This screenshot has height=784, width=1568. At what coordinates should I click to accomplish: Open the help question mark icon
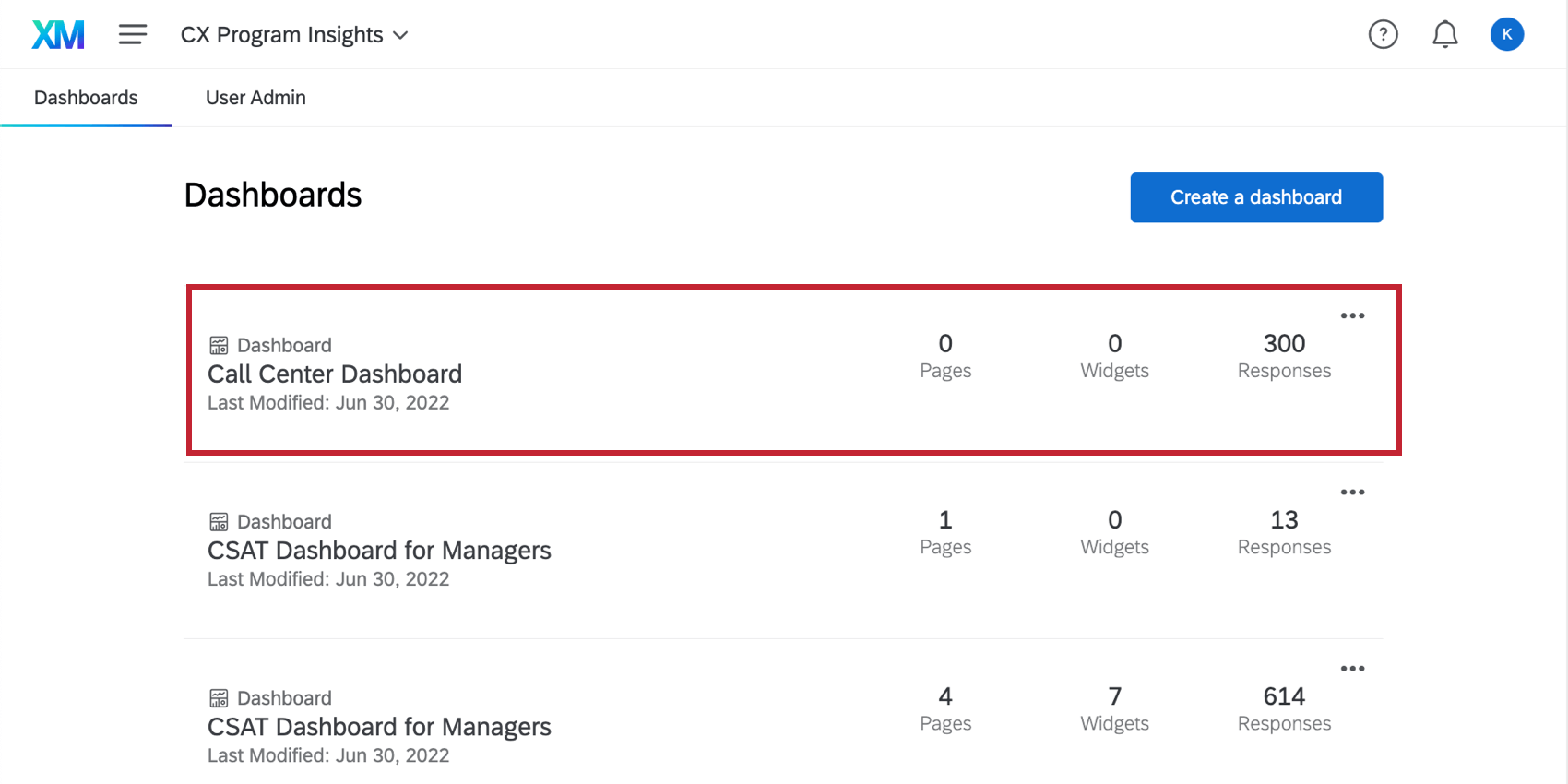[x=1383, y=35]
